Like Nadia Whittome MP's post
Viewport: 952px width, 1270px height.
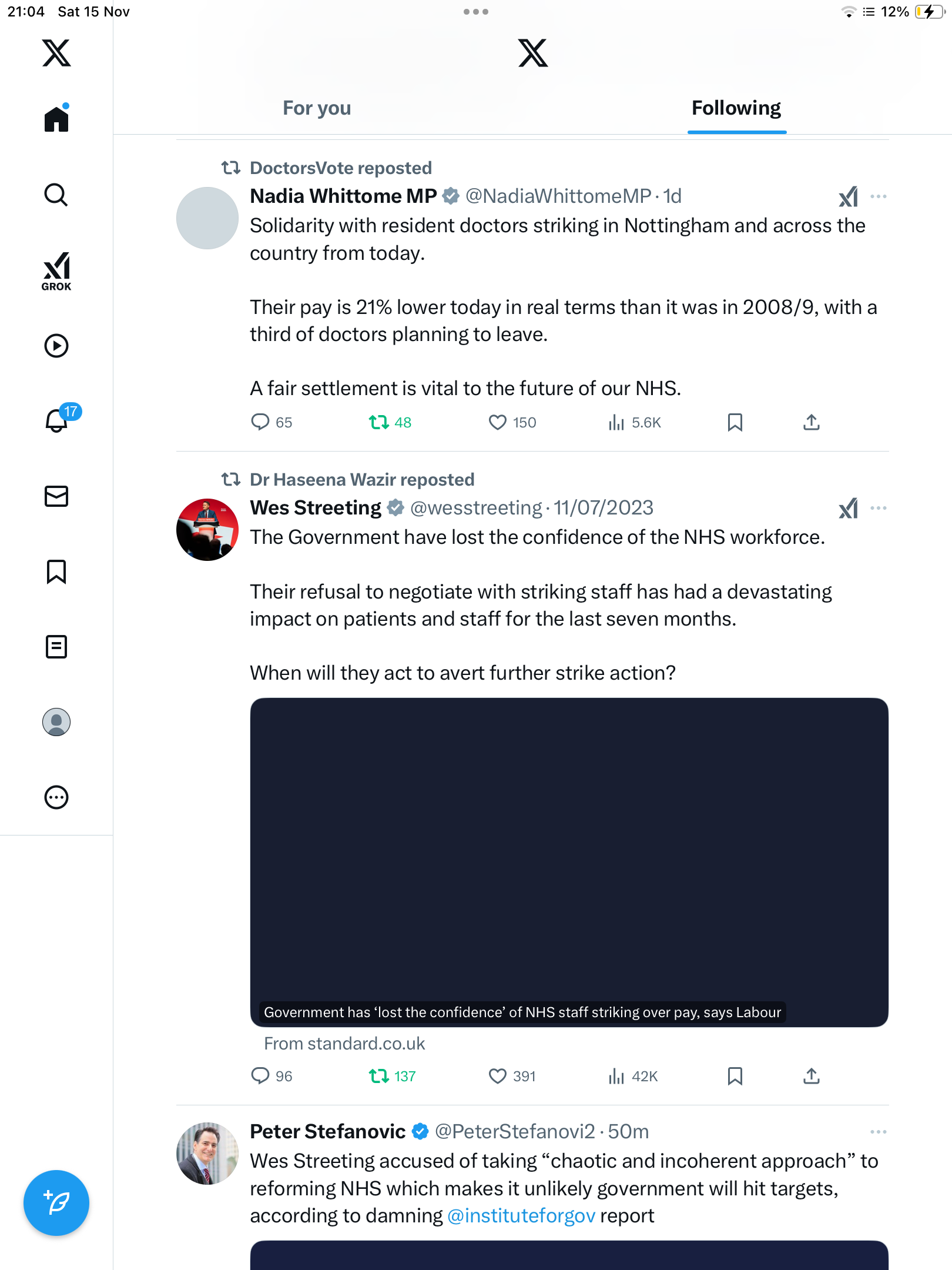498,422
